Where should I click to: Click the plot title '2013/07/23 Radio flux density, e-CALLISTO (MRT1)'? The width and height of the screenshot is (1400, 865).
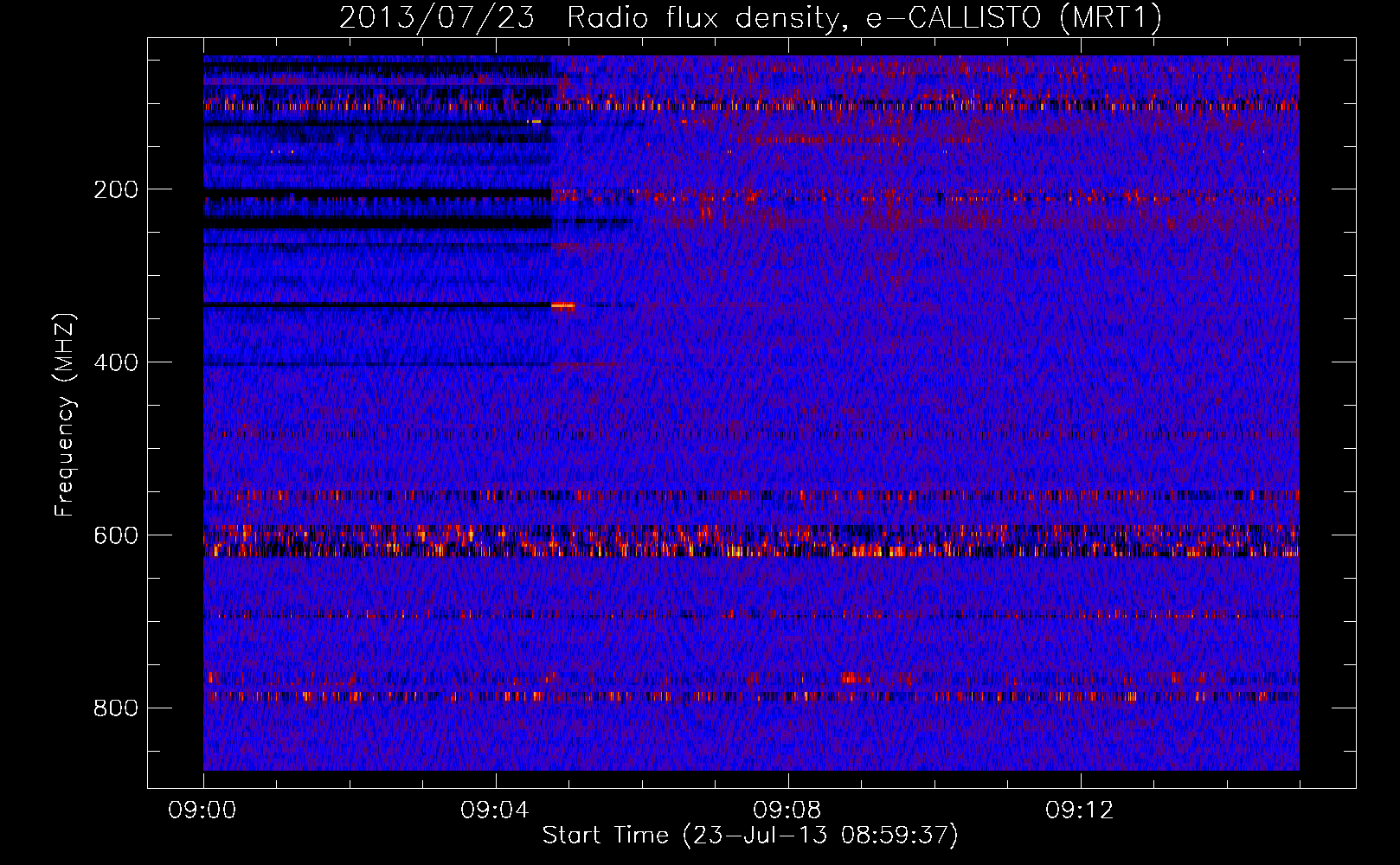point(750,17)
